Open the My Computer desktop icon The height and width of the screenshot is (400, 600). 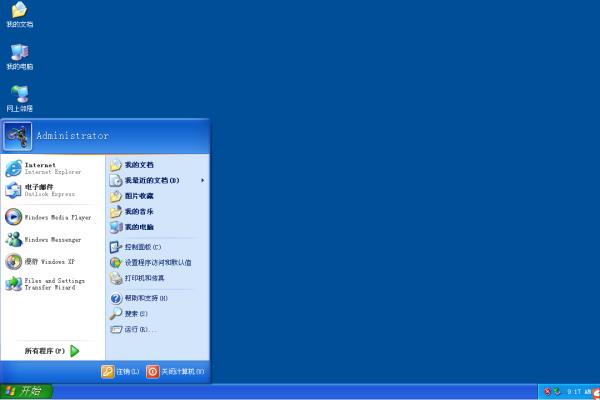point(20,57)
